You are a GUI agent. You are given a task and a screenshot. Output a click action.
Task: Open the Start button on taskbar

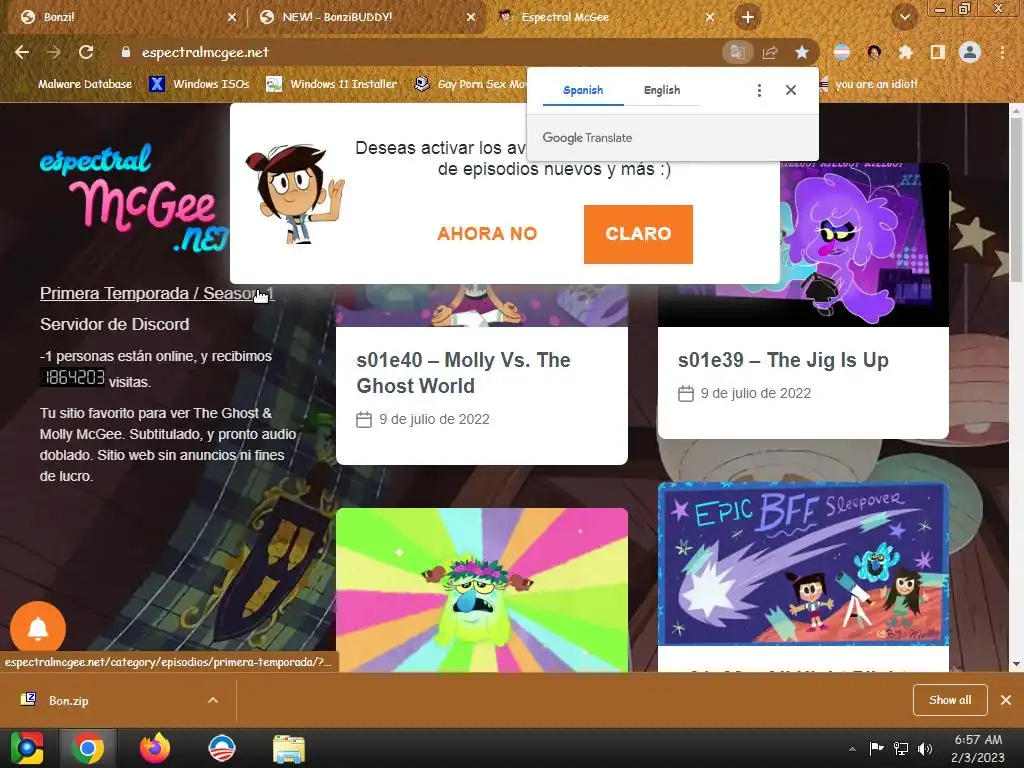coord(27,748)
